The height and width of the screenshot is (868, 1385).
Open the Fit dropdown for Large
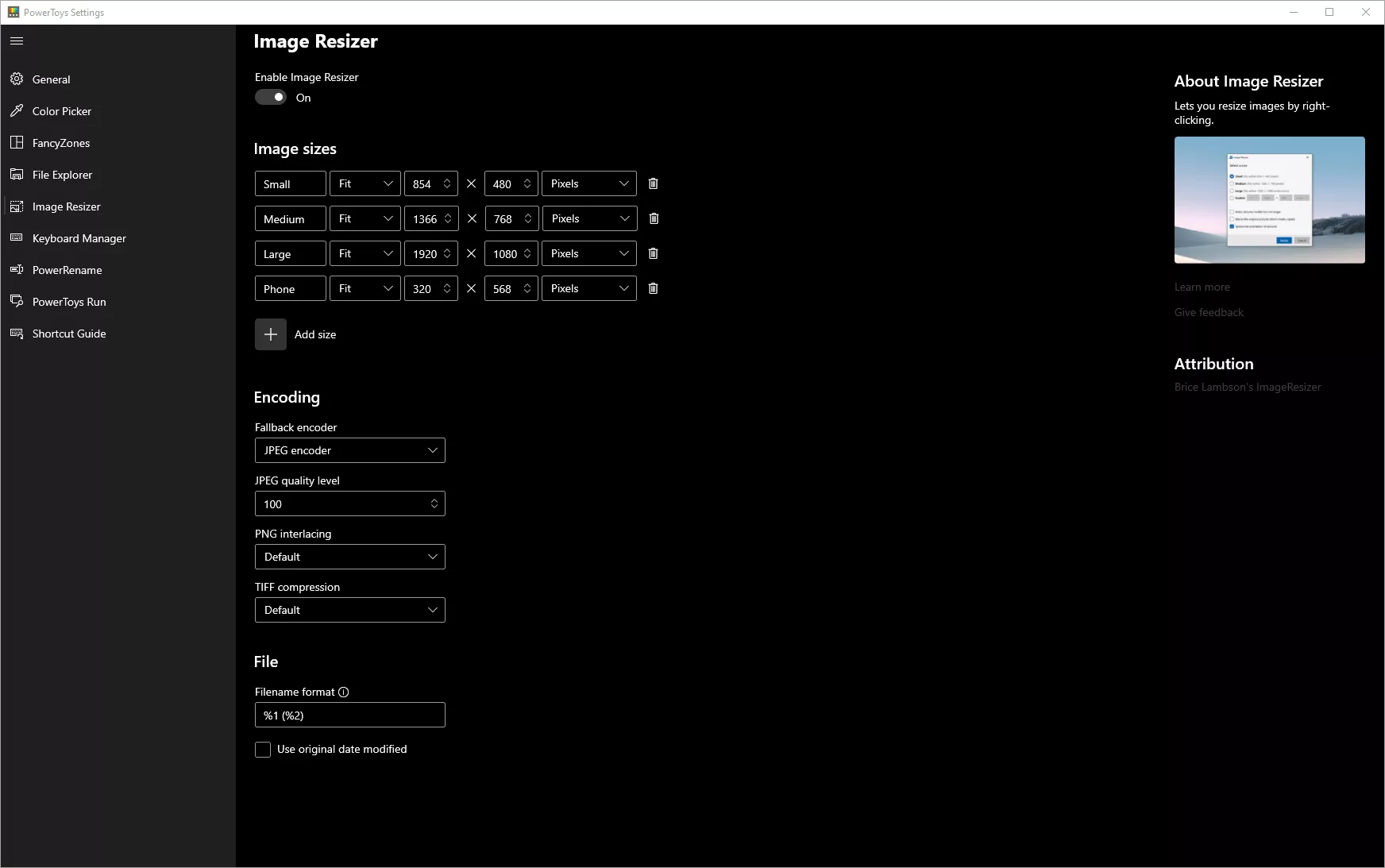pos(365,253)
